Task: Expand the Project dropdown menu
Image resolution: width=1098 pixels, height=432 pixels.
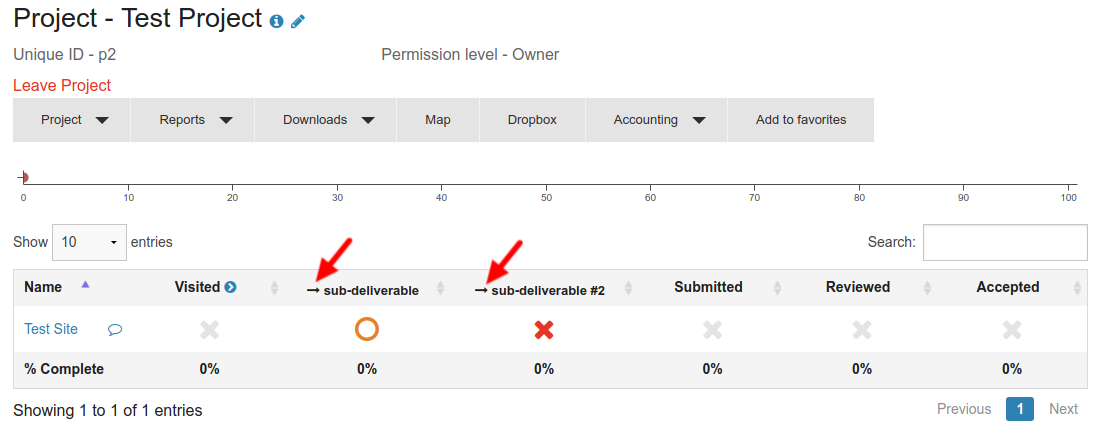Action: (73, 120)
